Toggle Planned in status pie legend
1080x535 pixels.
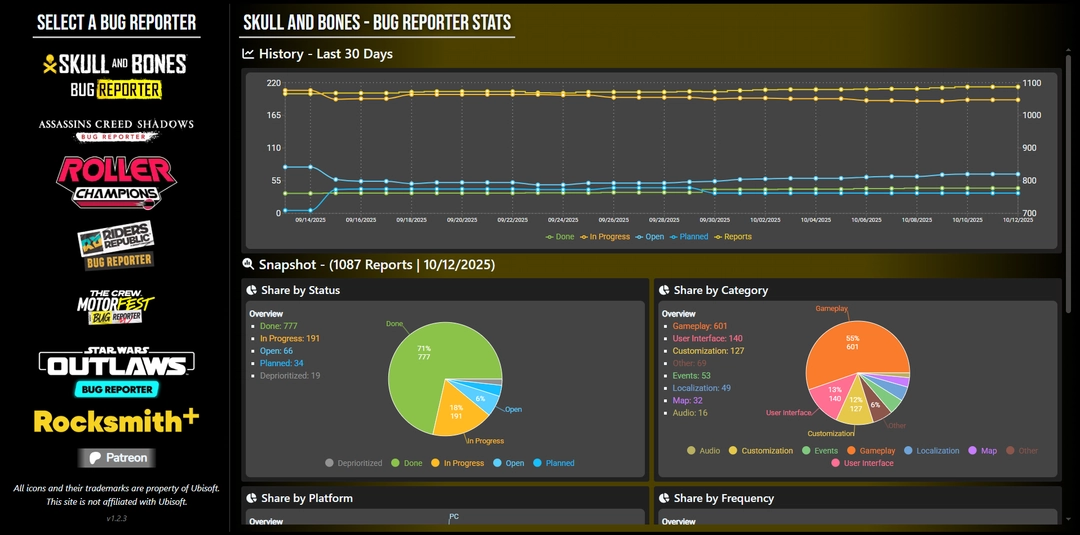554,463
